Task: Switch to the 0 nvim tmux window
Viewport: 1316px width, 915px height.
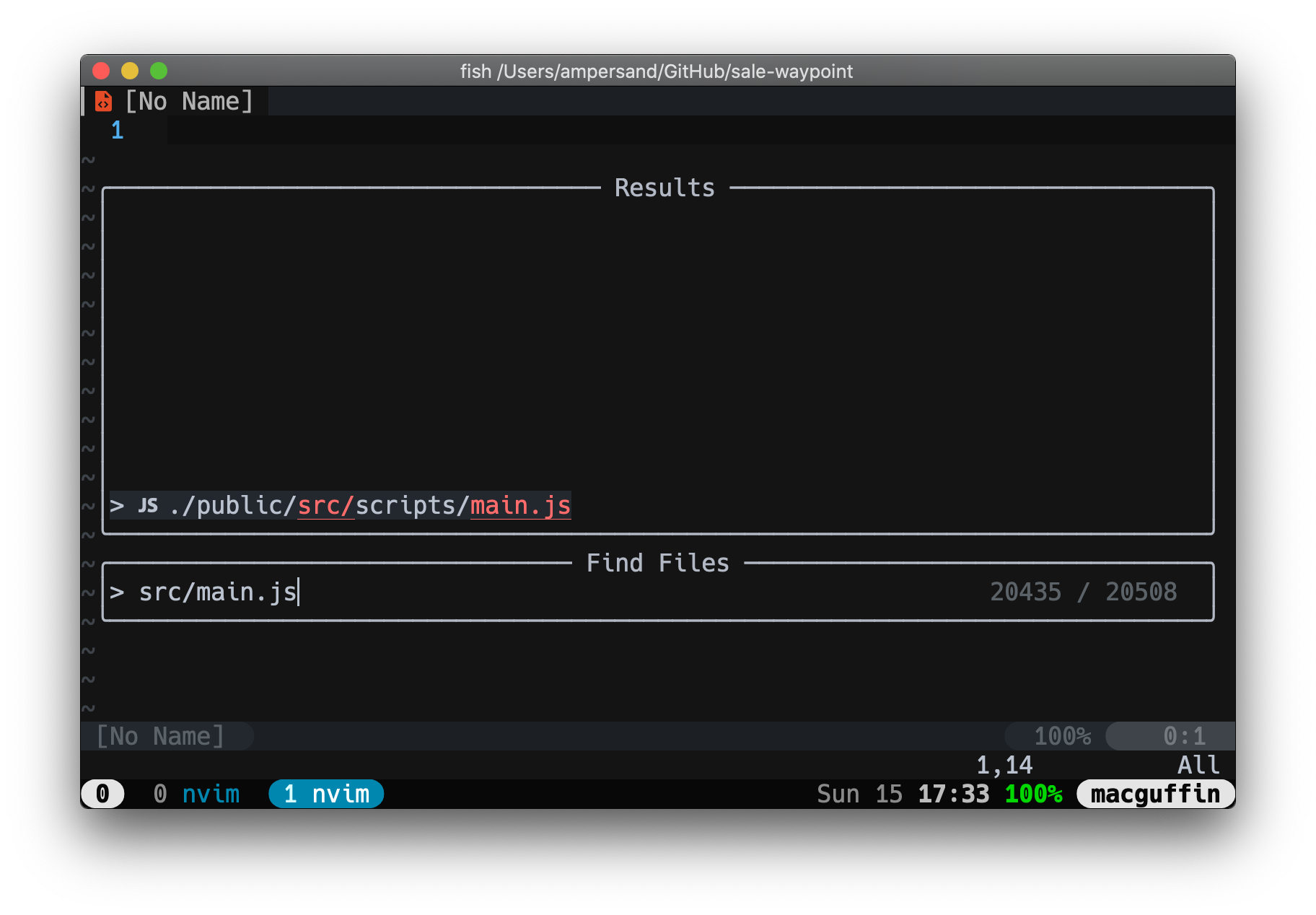Action: tap(197, 793)
